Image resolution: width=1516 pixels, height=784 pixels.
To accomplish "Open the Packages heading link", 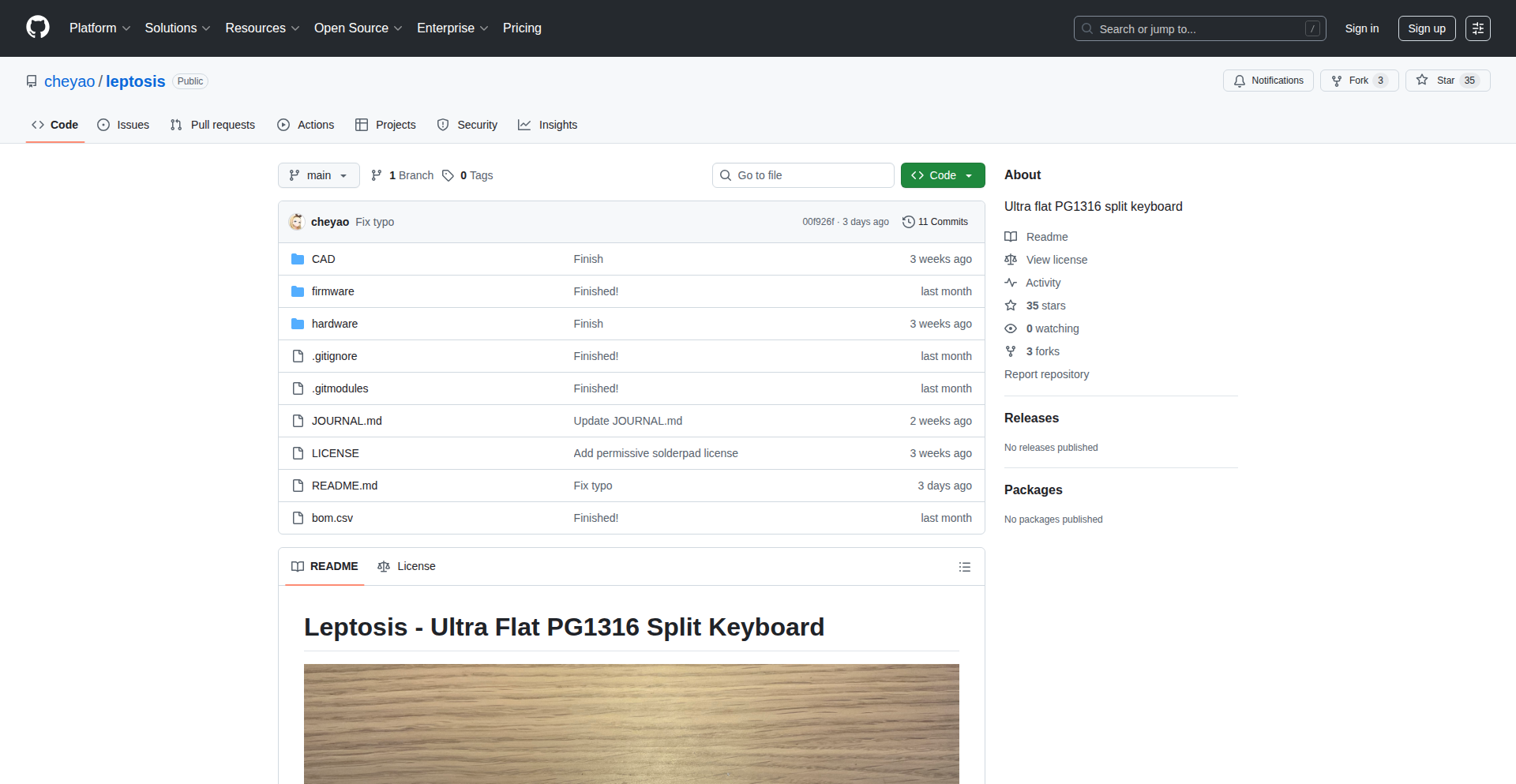I will click(1033, 490).
